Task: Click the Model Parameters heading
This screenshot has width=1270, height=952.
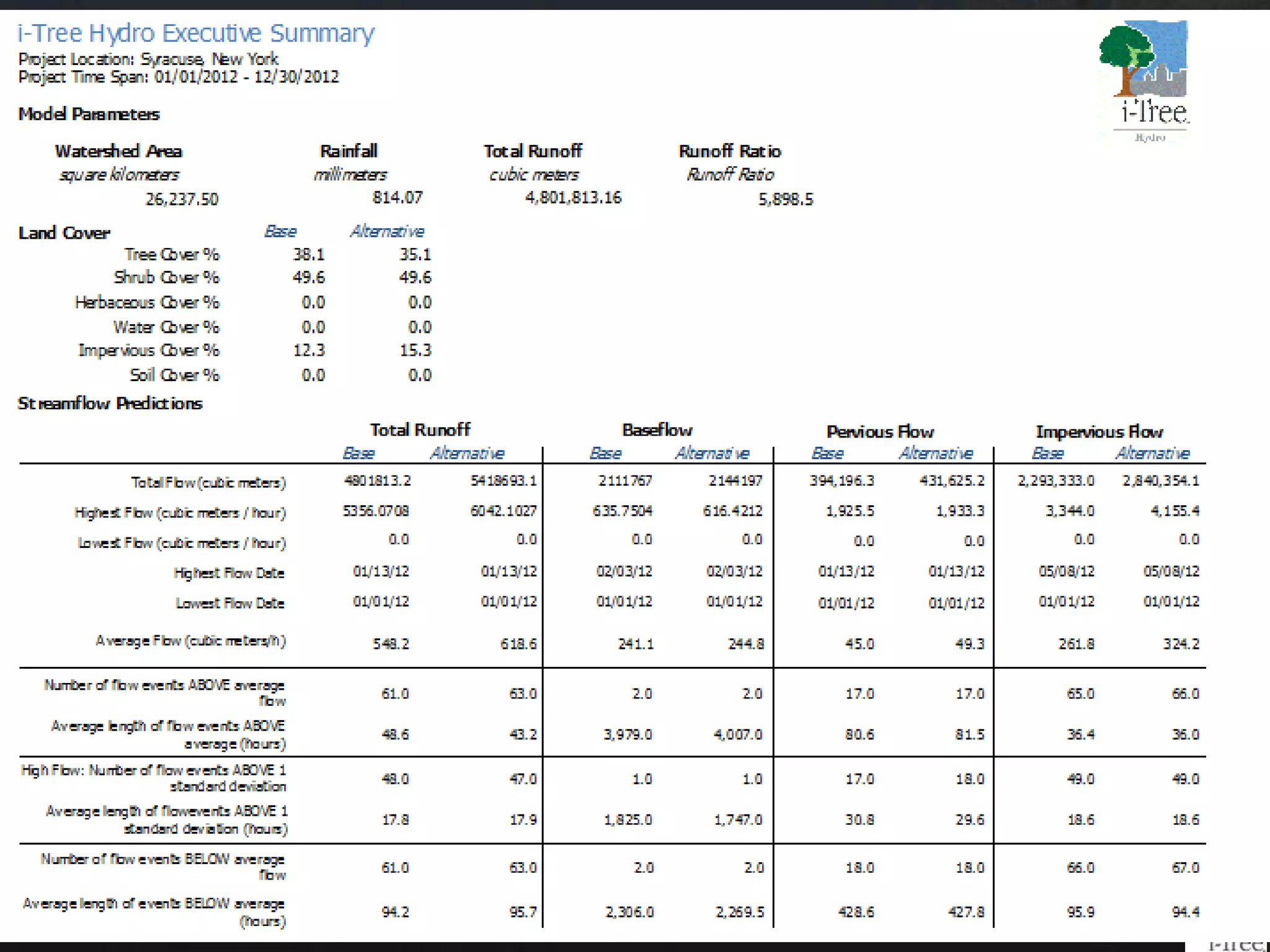Action: pos(89,114)
